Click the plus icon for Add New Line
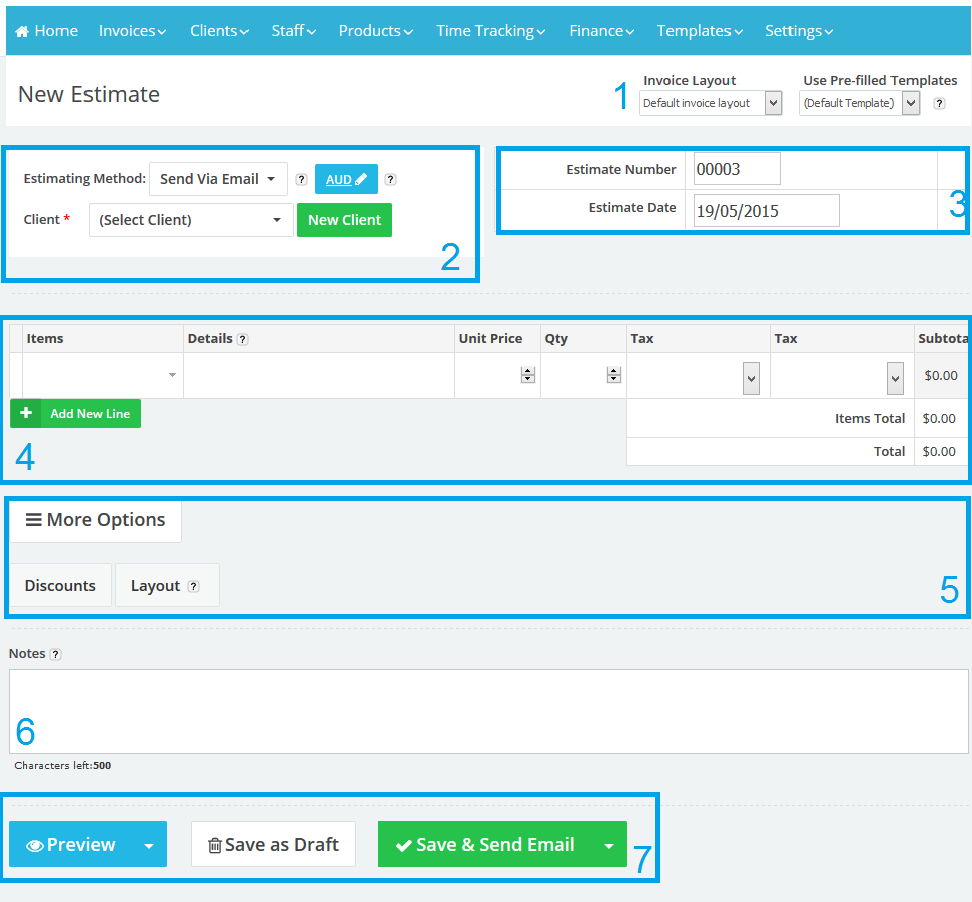 tap(26, 413)
